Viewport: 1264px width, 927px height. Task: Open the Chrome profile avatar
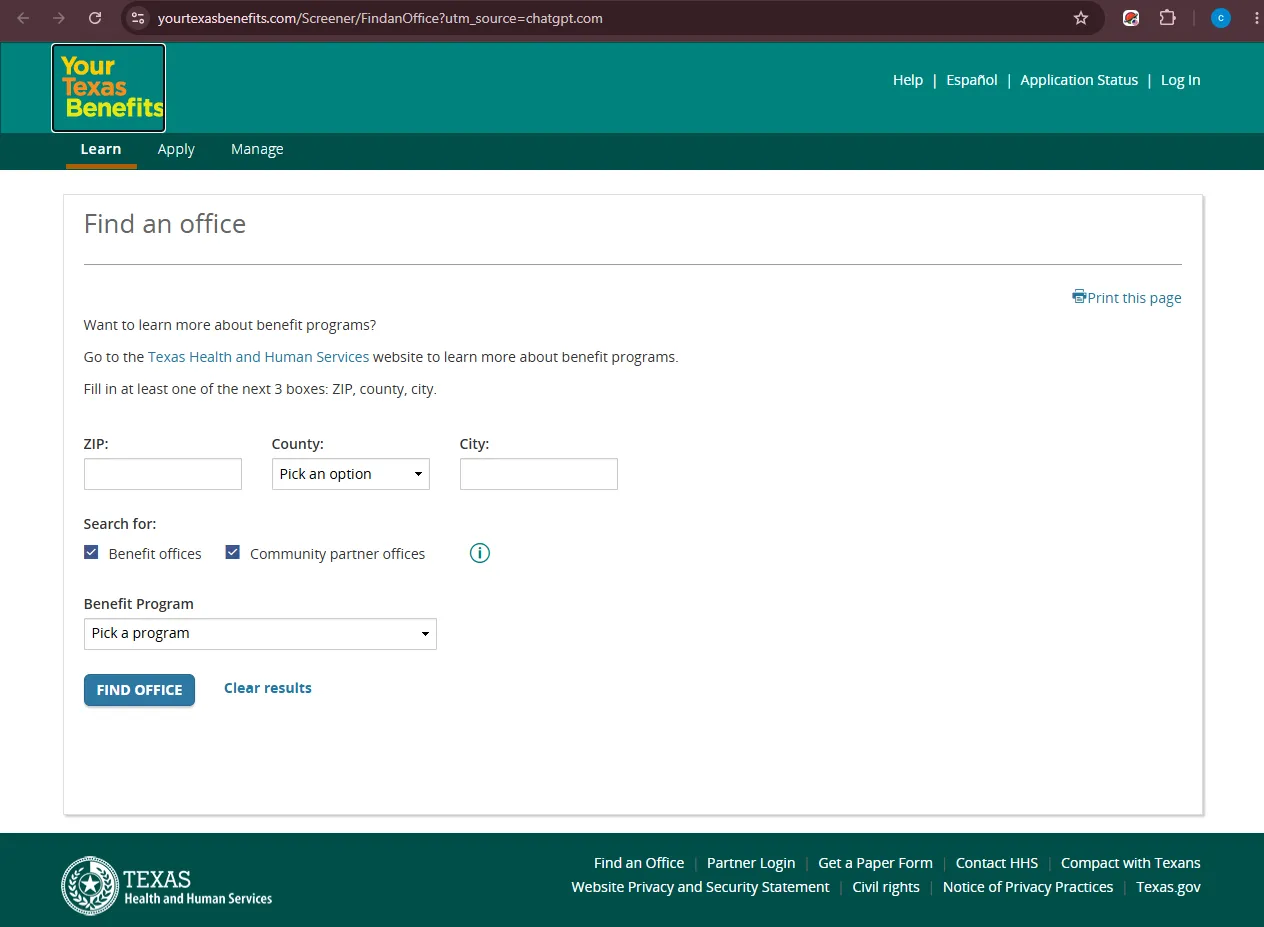tap(1221, 18)
